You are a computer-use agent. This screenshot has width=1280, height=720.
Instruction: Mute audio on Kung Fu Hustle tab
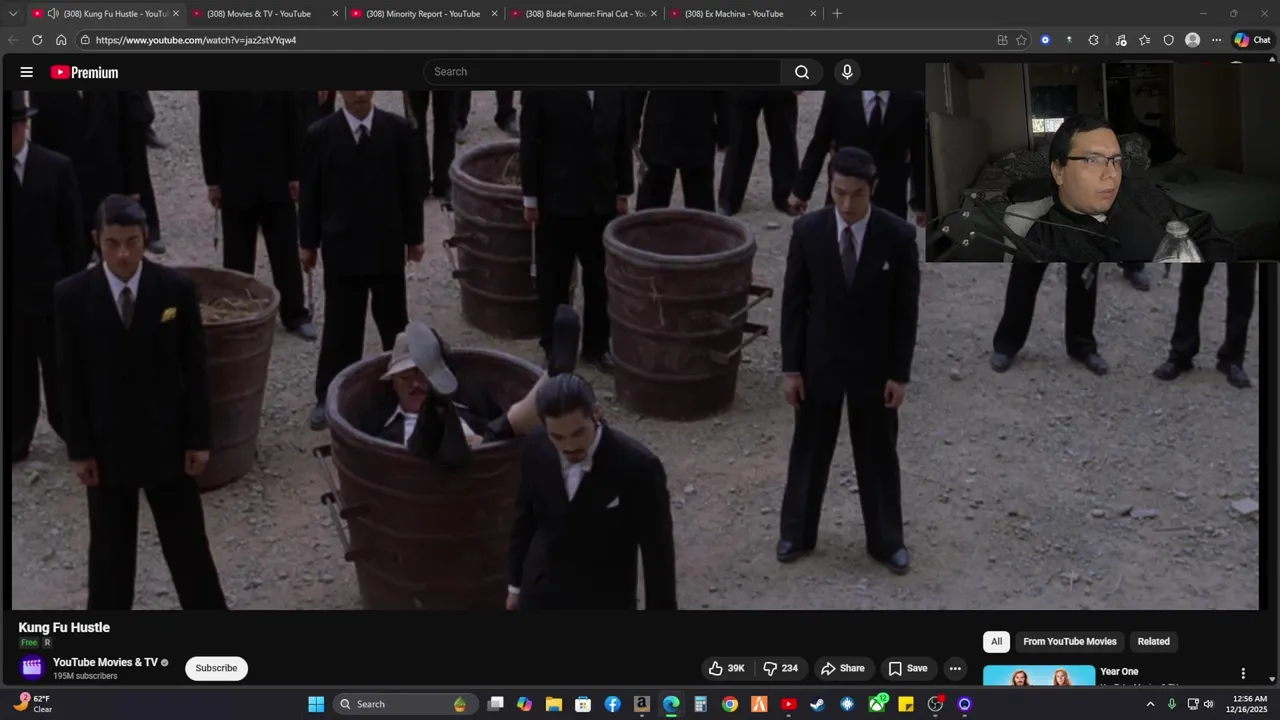click(x=53, y=14)
